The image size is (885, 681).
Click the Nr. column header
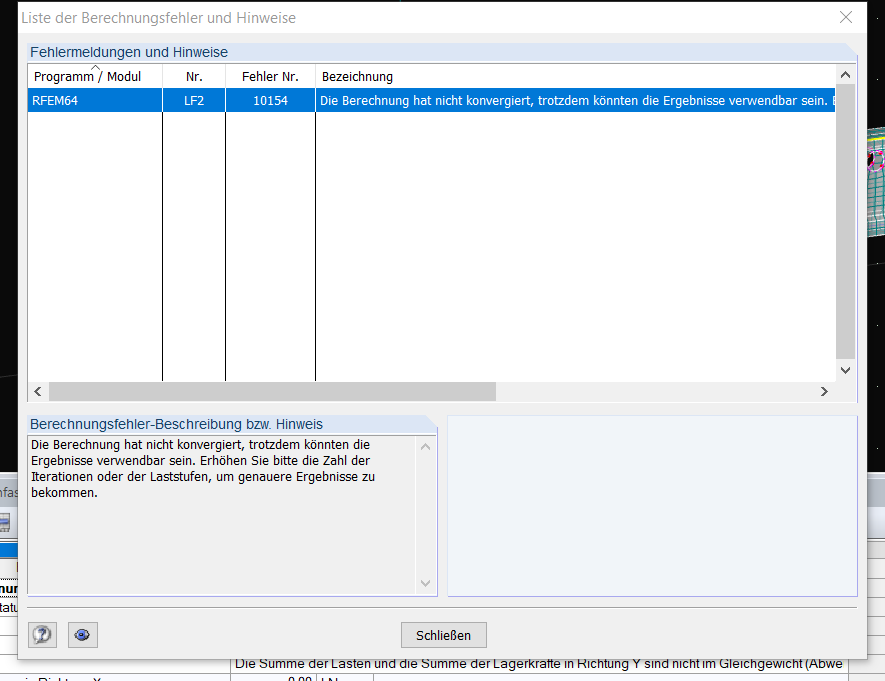(194, 76)
